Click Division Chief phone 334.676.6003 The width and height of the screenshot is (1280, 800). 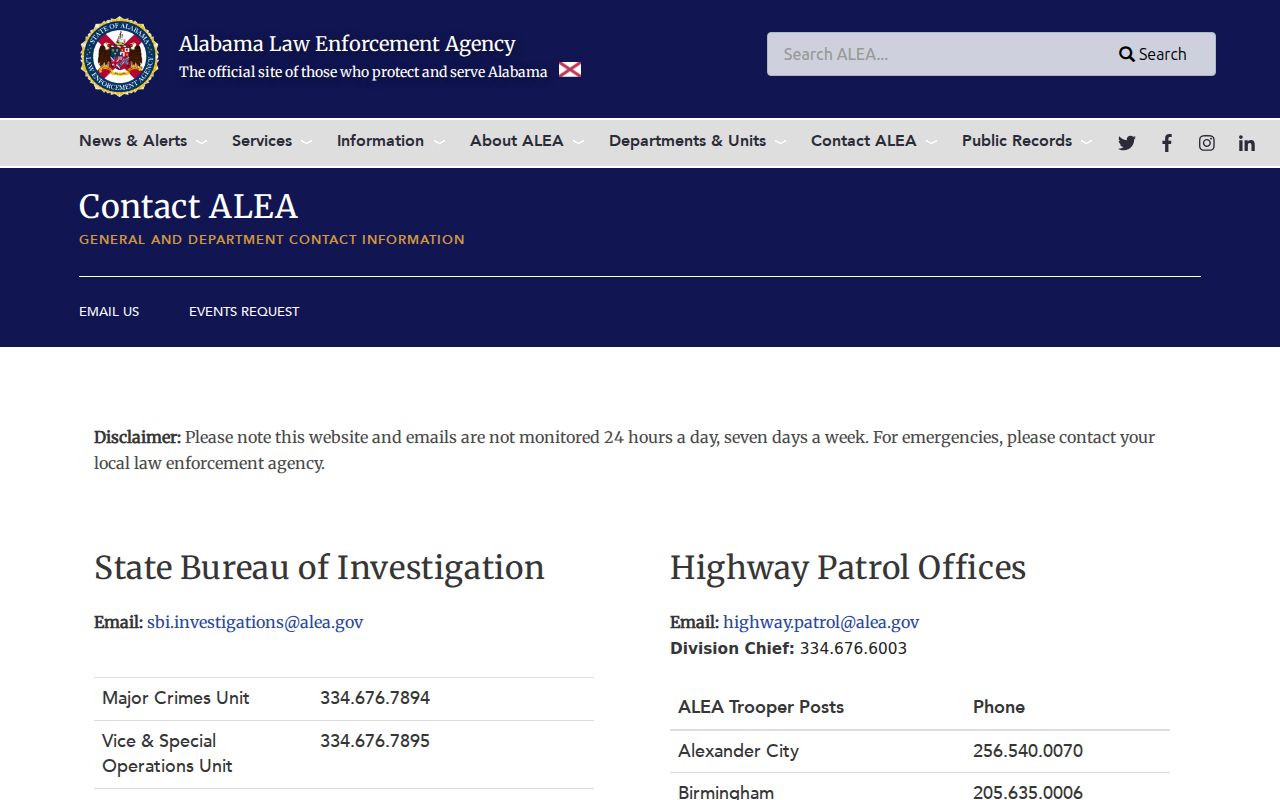853,648
